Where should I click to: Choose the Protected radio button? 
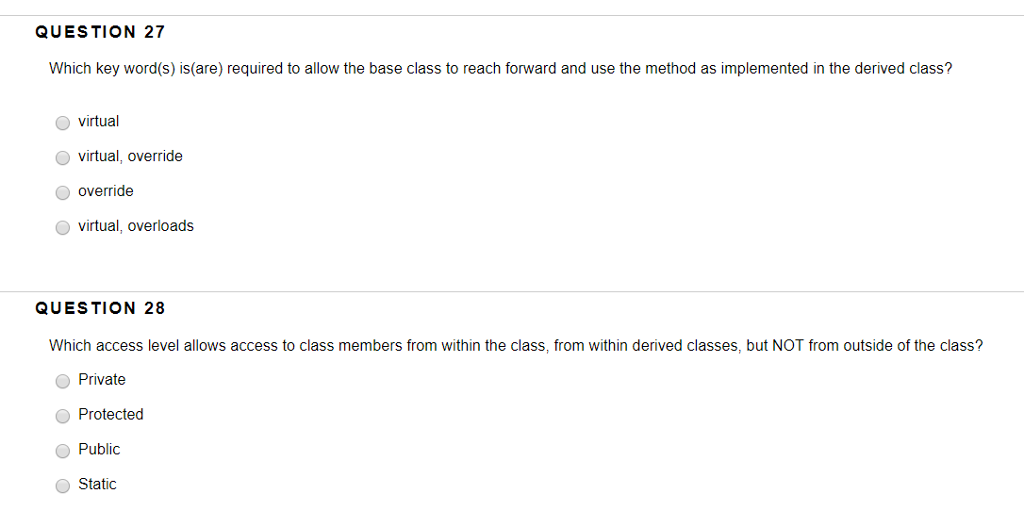pyautogui.click(x=63, y=416)
